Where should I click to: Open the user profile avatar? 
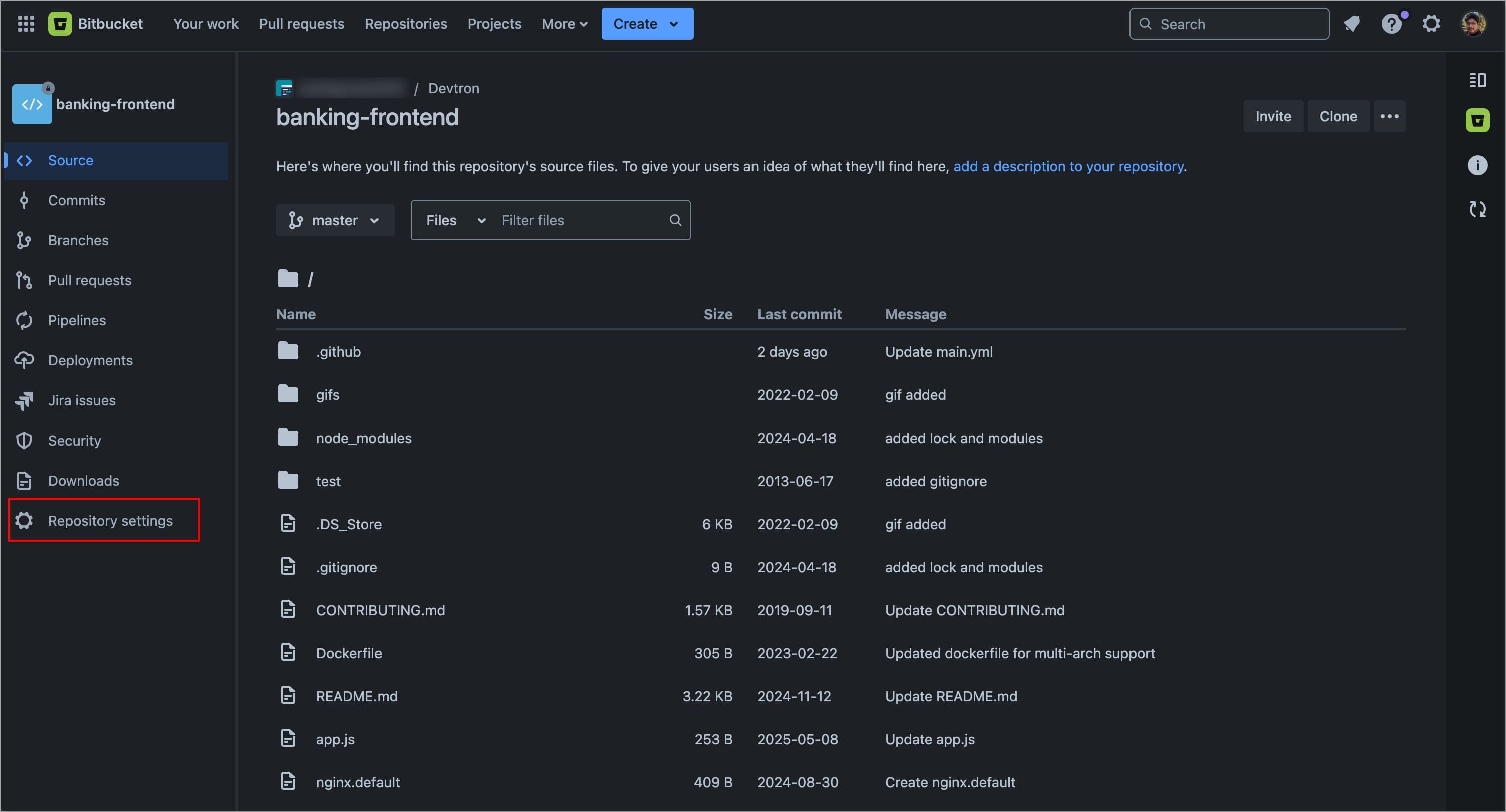tap(1473, 24)
